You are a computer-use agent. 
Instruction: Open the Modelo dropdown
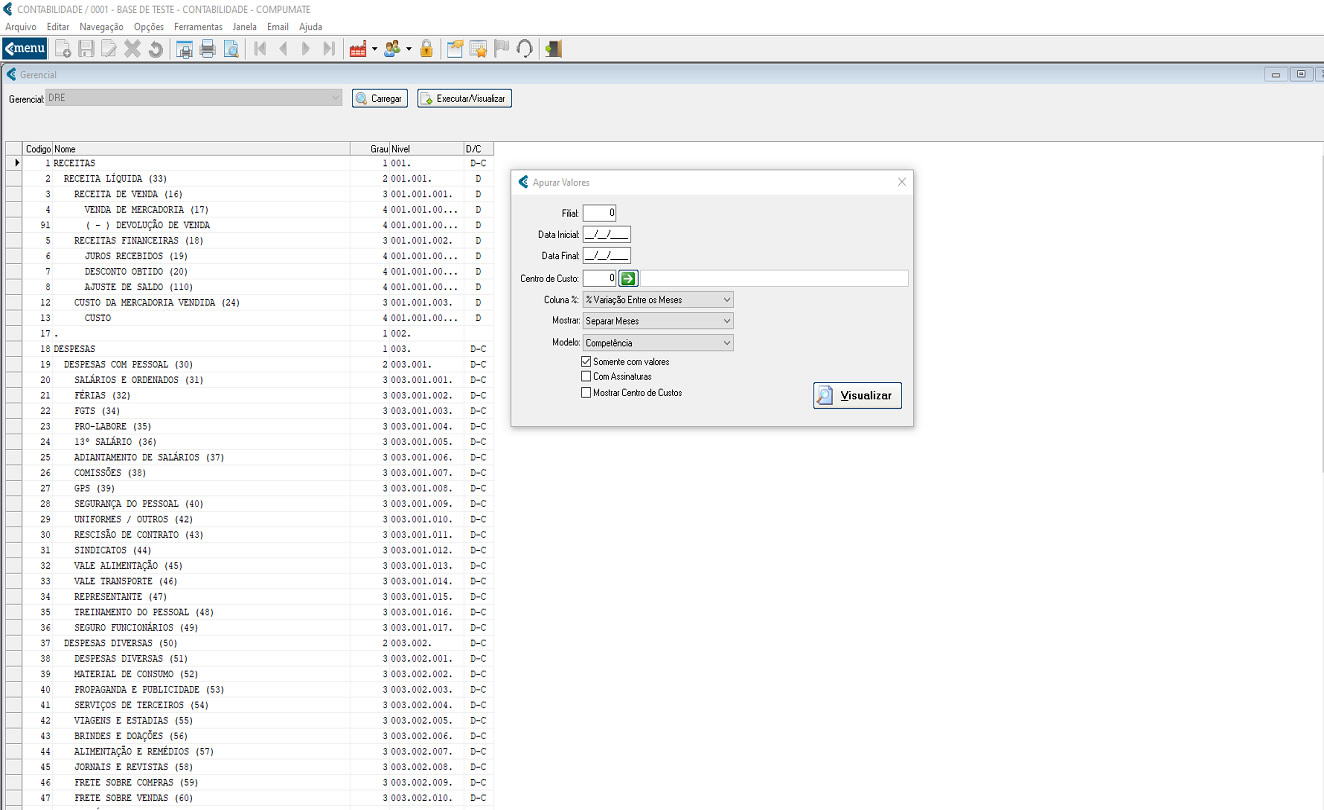(658, 343)
